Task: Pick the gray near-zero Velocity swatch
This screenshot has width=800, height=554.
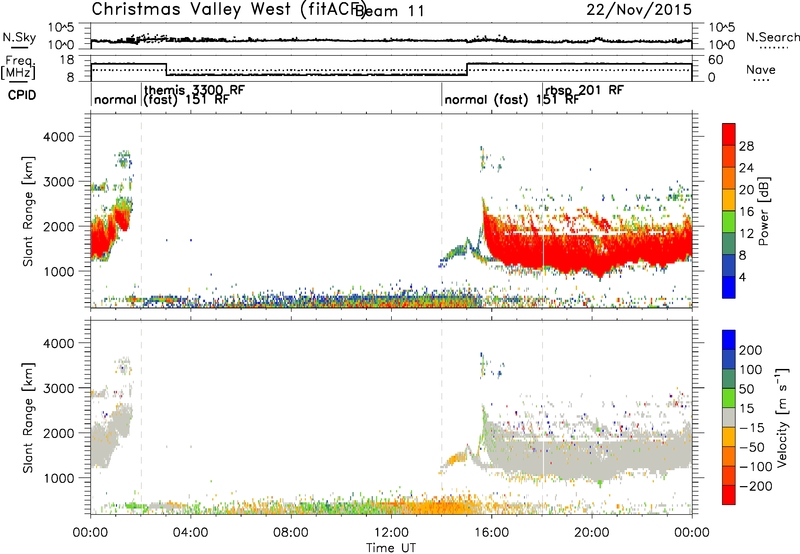Action: tap(729, 417)
